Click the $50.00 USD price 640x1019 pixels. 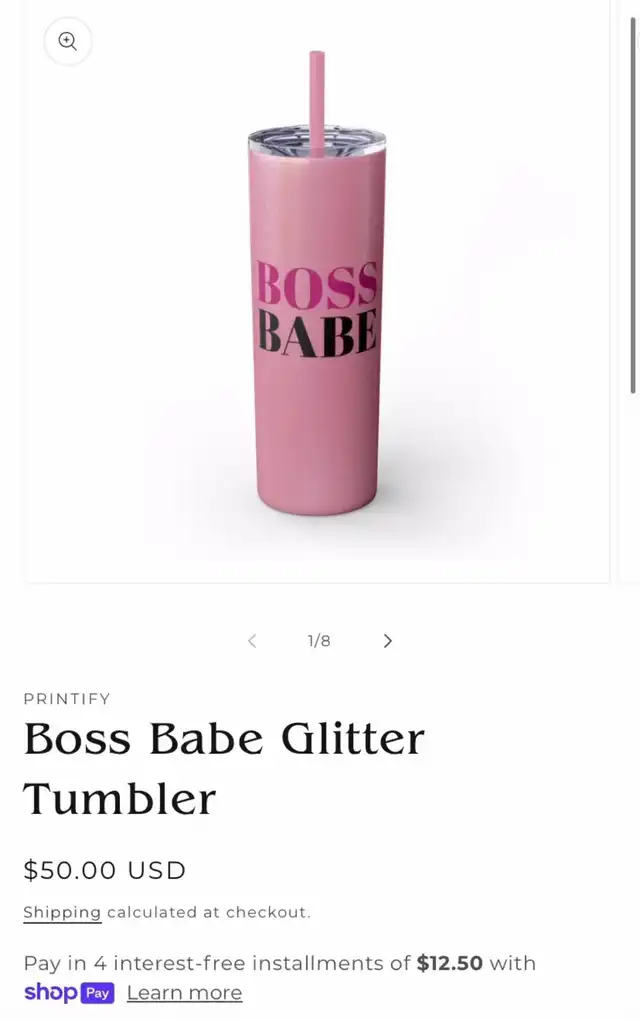click(105, 870)
